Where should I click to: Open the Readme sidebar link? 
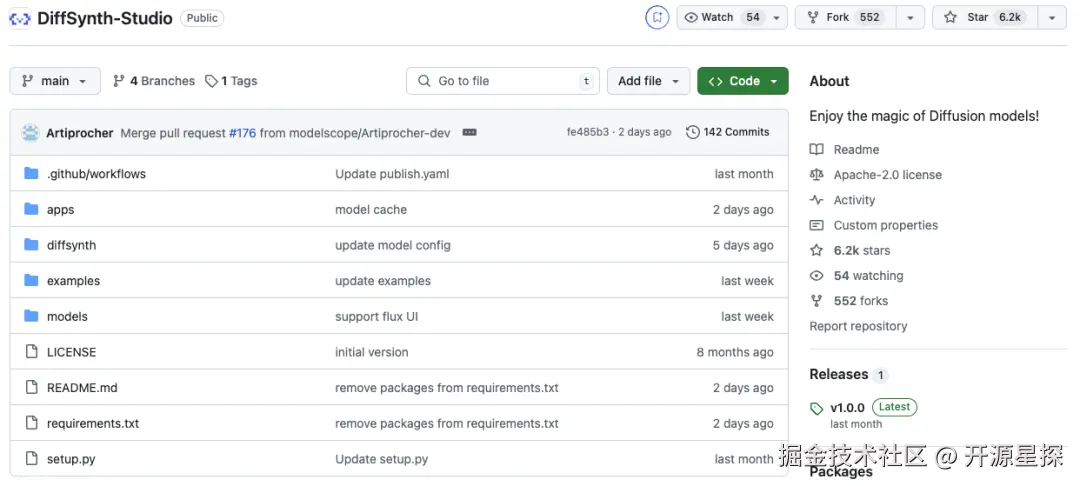tap(856, 149)
